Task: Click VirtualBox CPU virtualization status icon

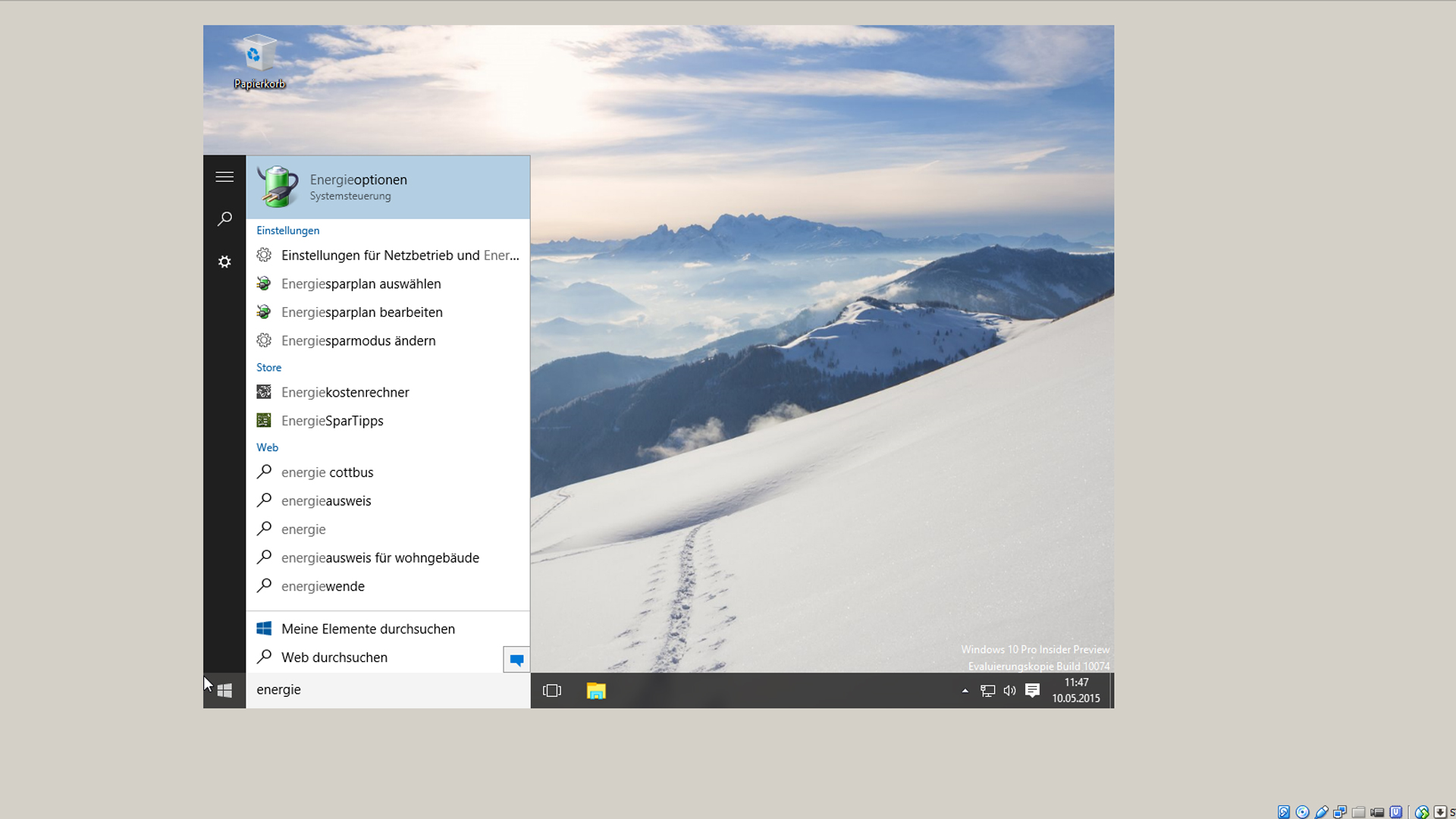Action: point(1395,812)
